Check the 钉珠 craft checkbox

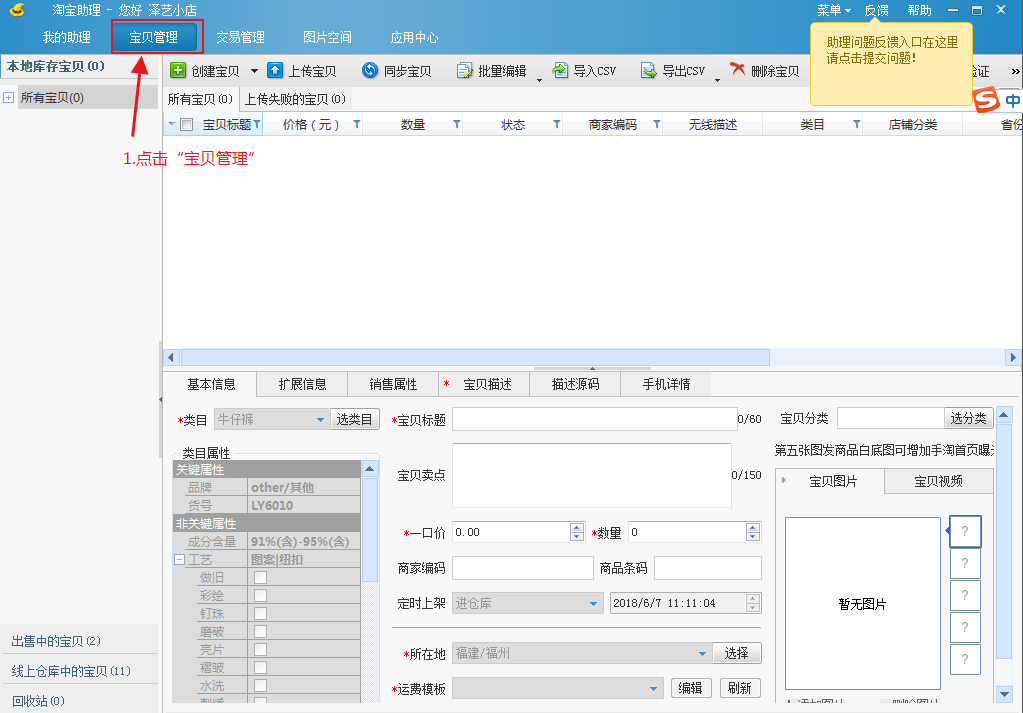coord(260,613)
